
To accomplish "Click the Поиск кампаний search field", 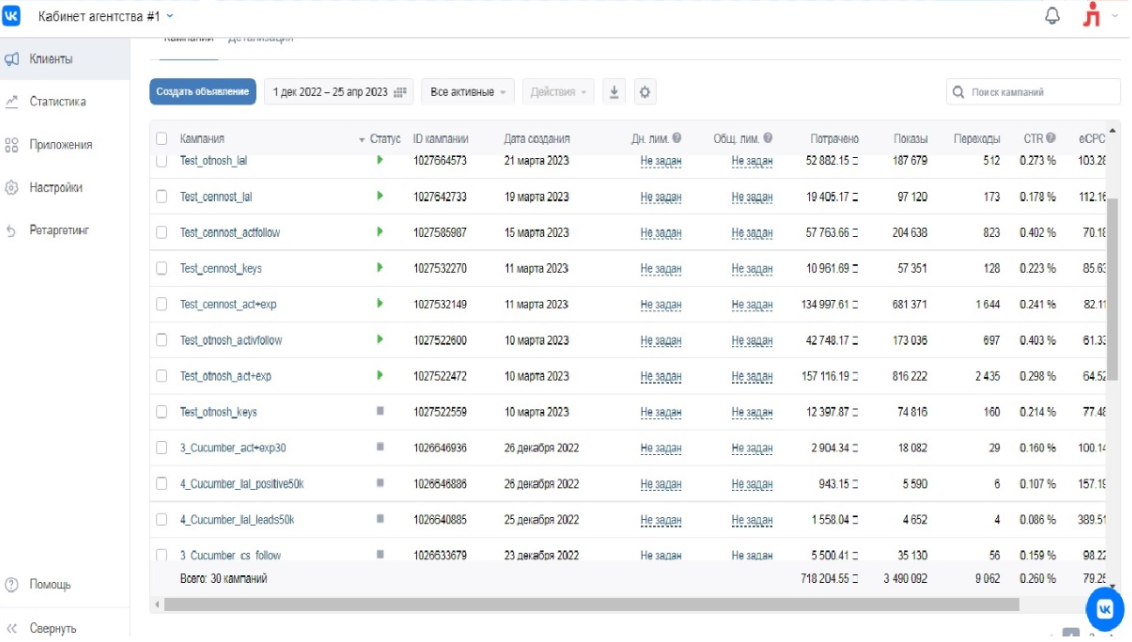I will (x=1034, y=92).
